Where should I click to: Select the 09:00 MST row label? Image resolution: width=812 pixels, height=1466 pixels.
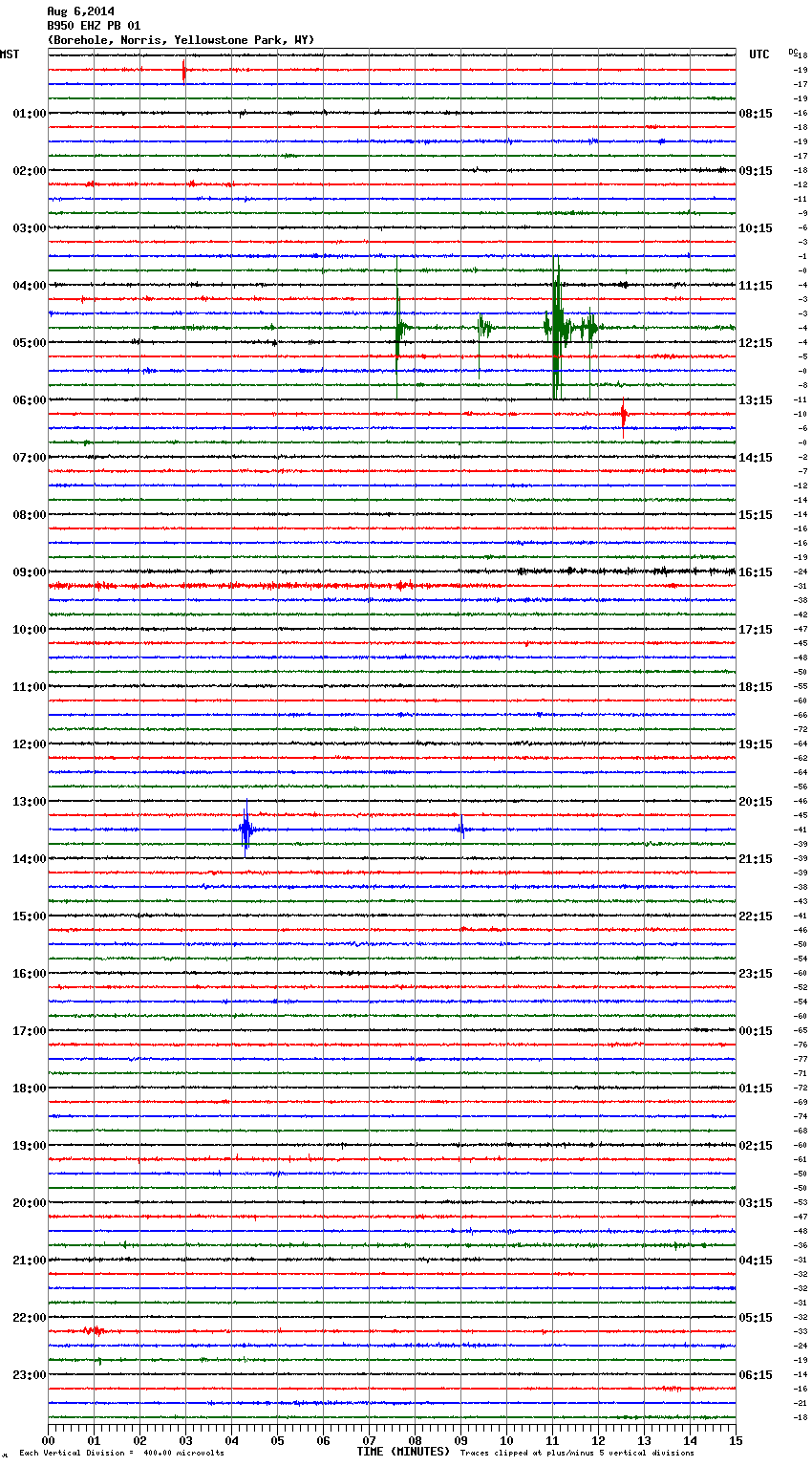click(x=29, y=572)
